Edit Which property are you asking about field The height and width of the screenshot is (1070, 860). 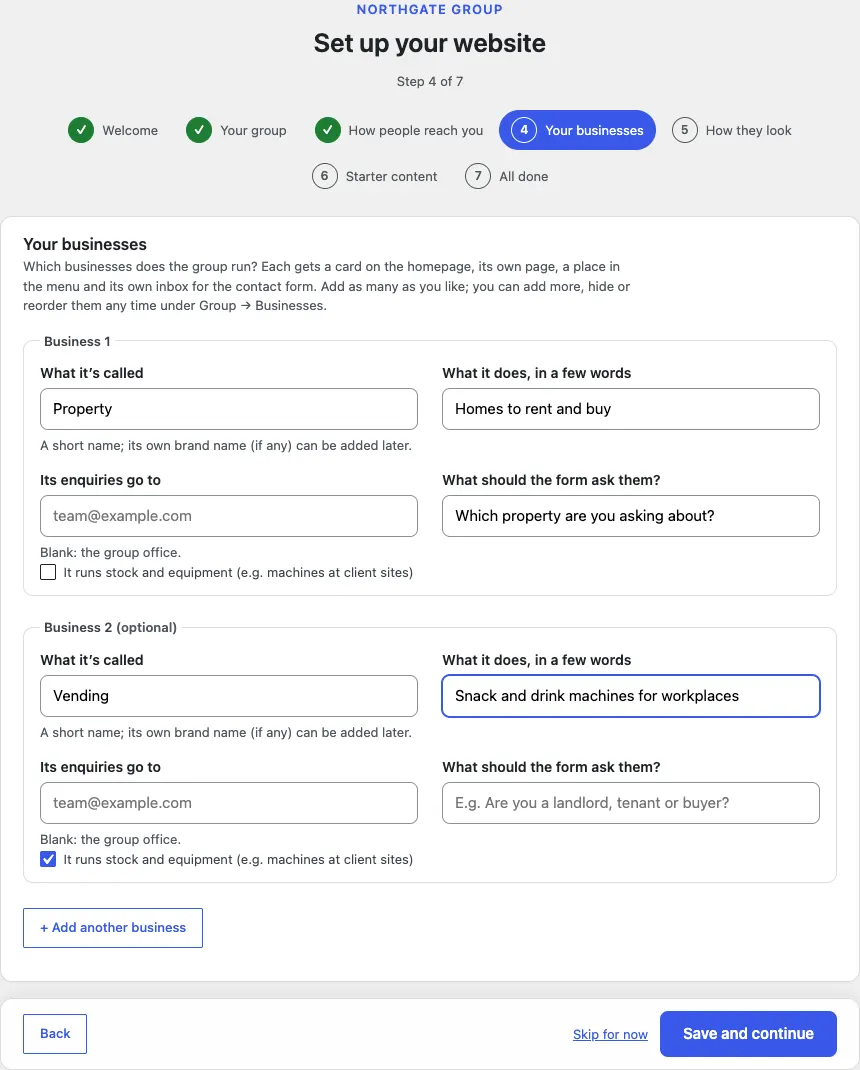click(631, 516)
